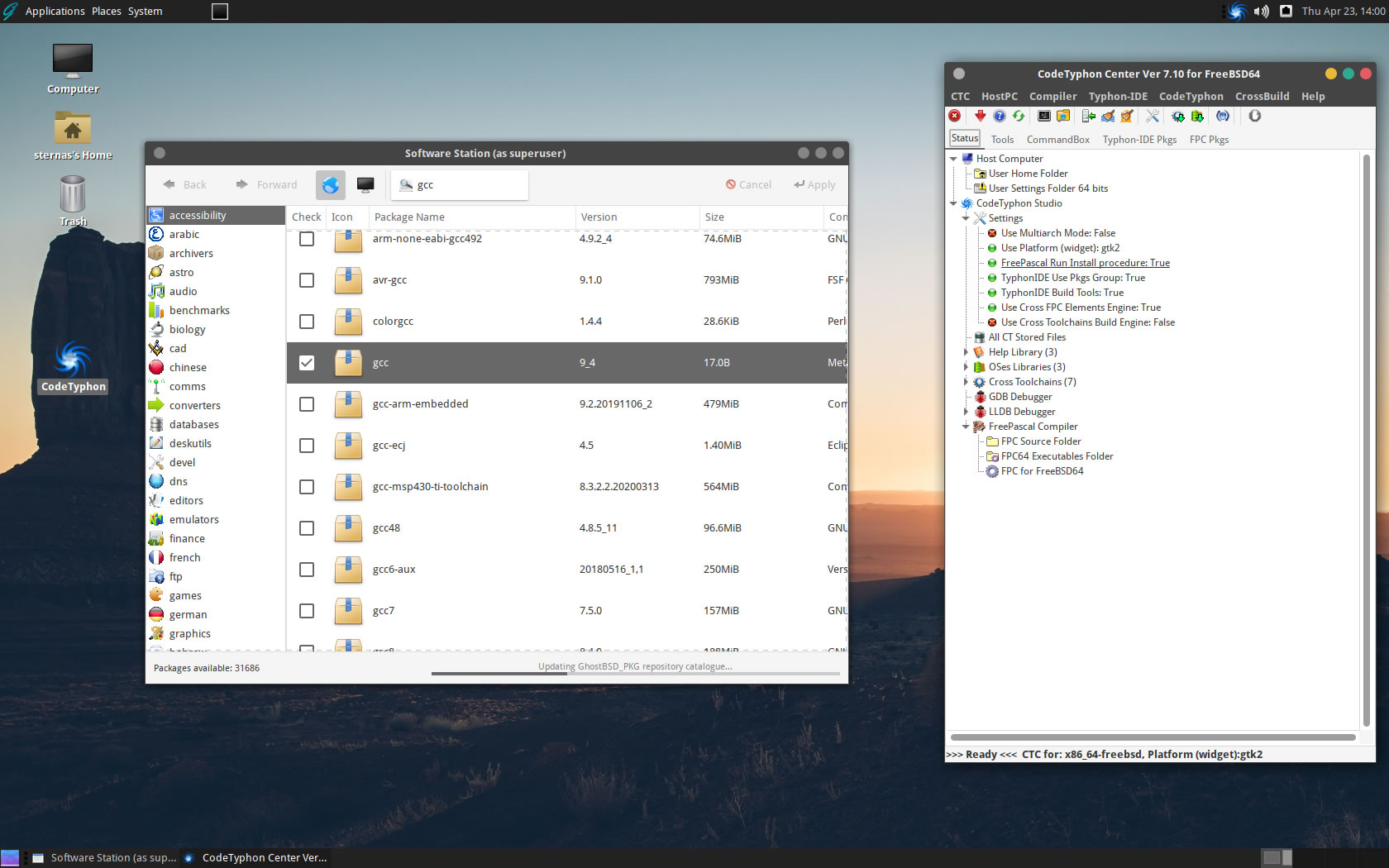Open crossed tools settings icon in CodeTyphon toolbar
This screenshot has width=1389, height=868.
tap(1153, 117)
